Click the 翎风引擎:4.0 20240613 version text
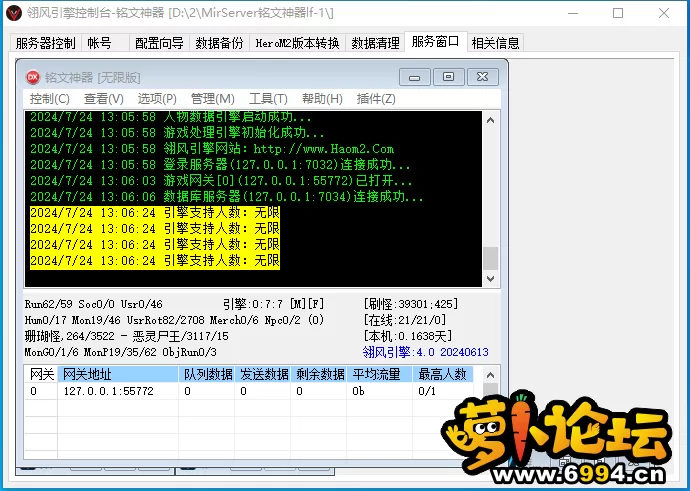This screenshot has width=690, height=491. pyautogui.click(x=426, y=352)
